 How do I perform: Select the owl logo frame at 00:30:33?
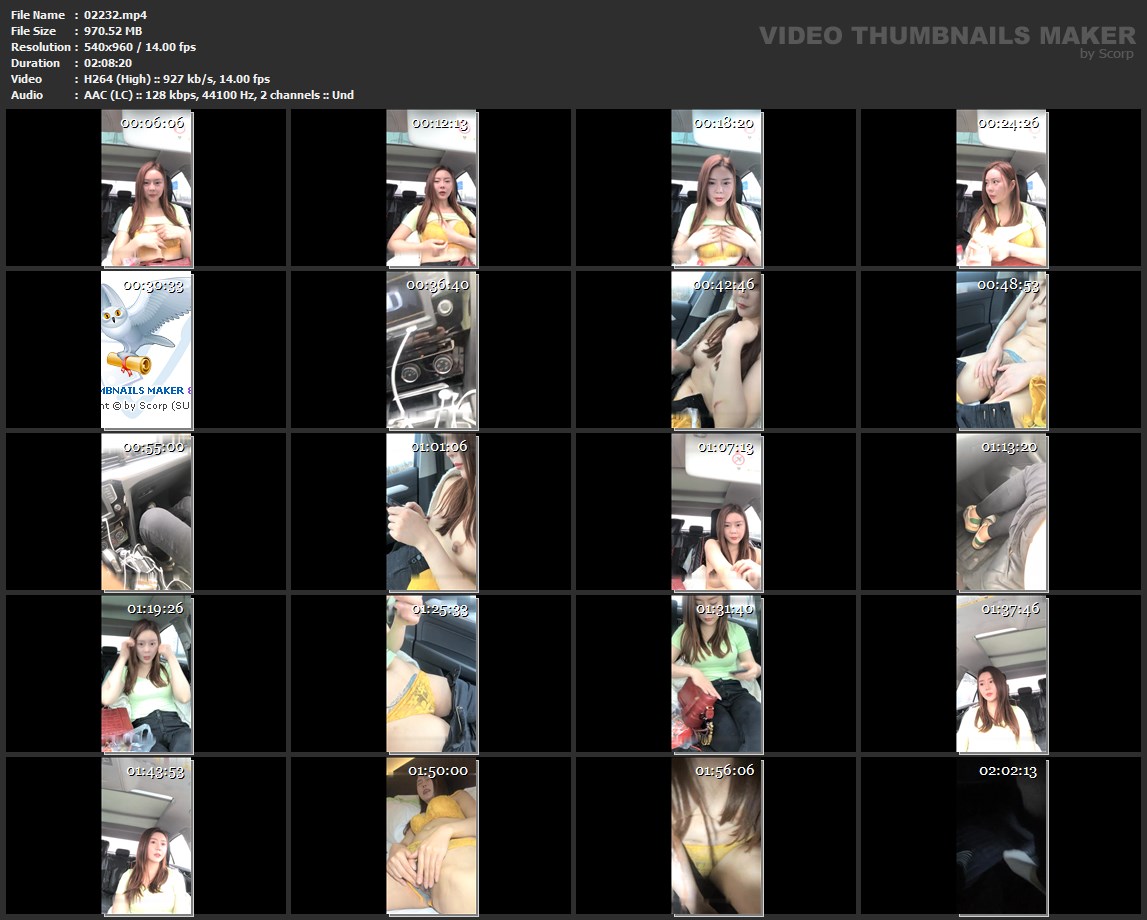(146, 350)
